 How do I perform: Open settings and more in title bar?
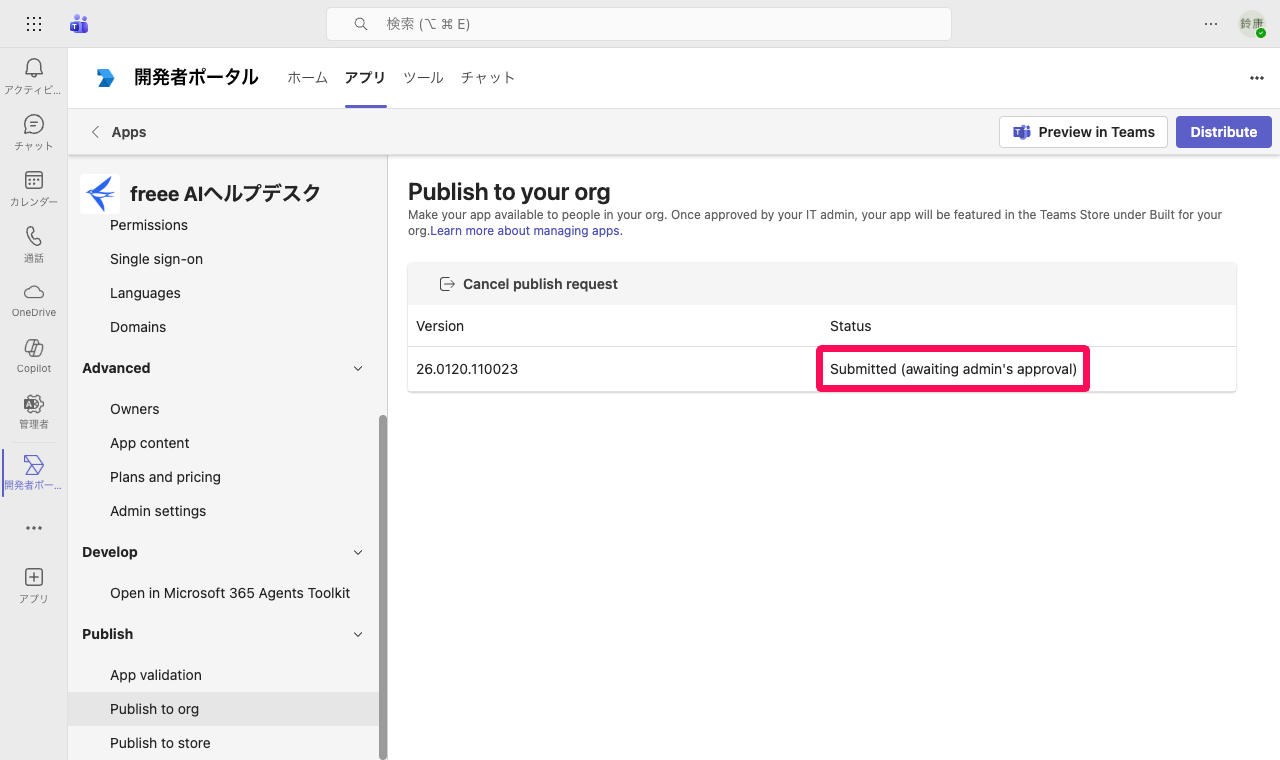click(1211, 24)
